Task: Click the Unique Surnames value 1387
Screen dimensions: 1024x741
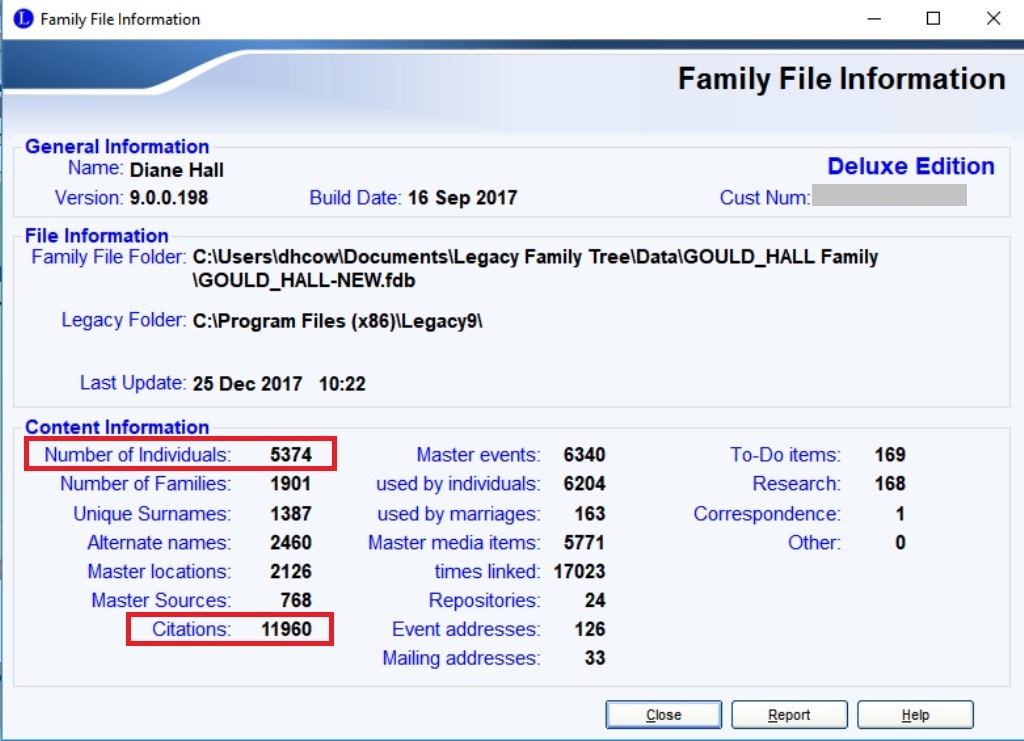Action: (291, 514)
